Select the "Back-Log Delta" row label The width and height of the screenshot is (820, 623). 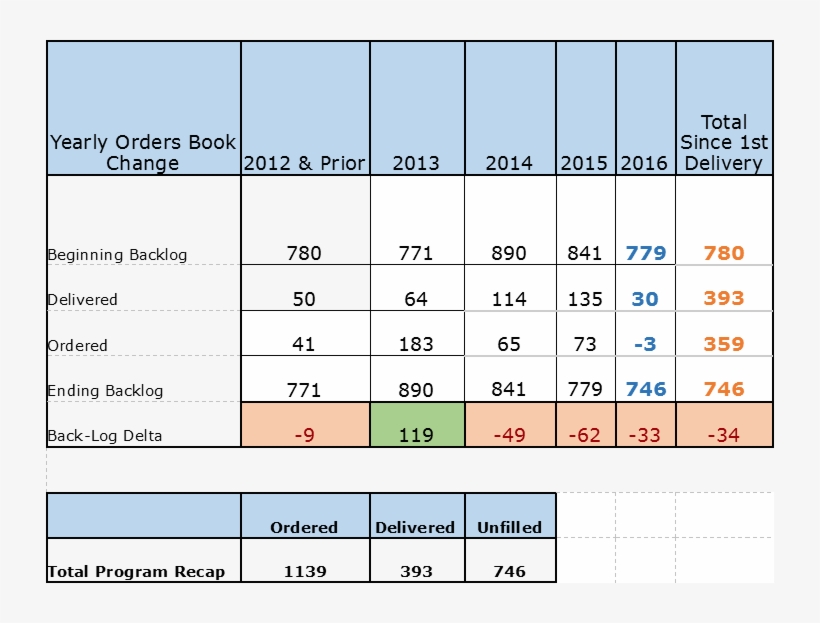(104, 436)
